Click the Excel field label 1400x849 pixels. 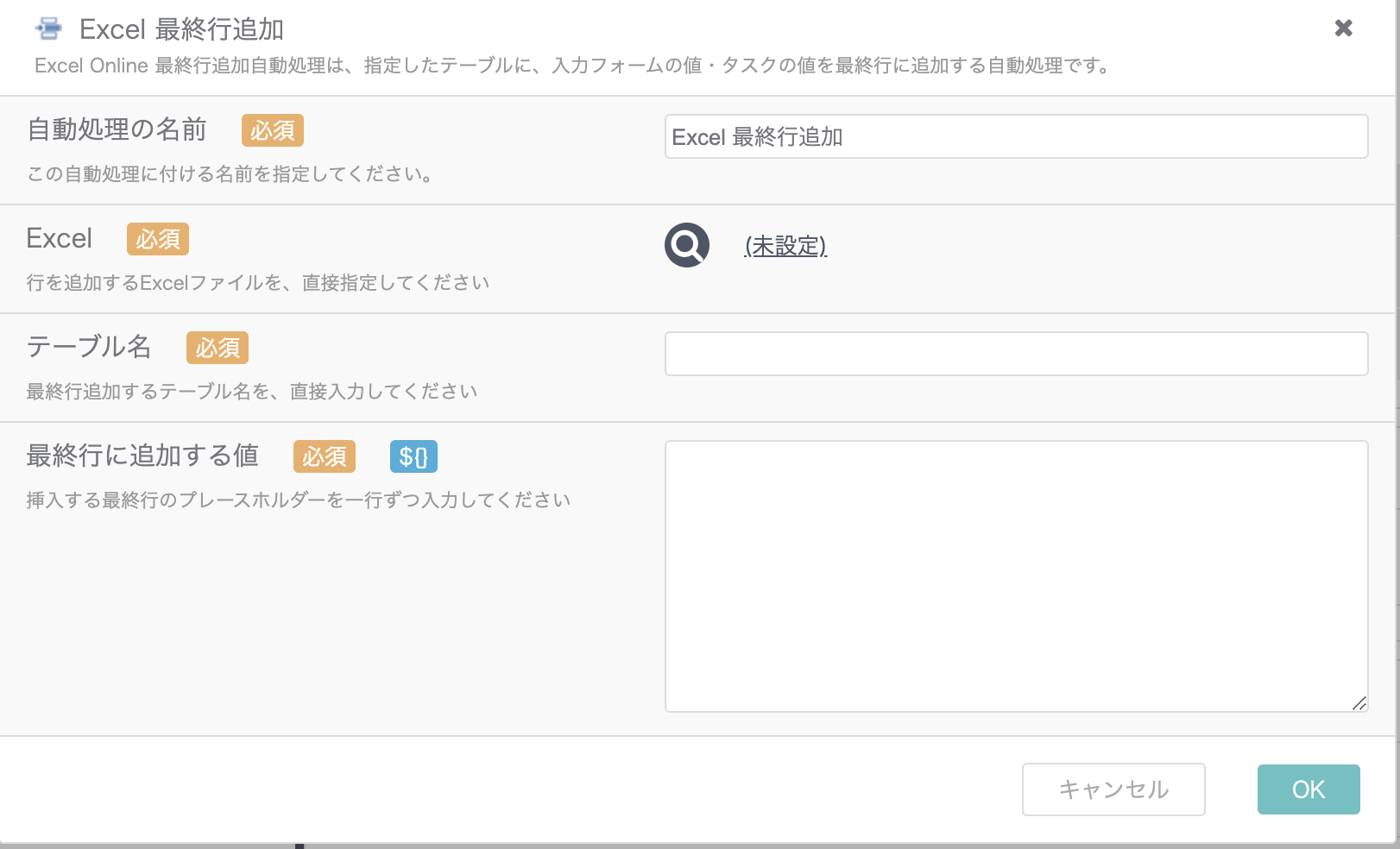[60, 238]
